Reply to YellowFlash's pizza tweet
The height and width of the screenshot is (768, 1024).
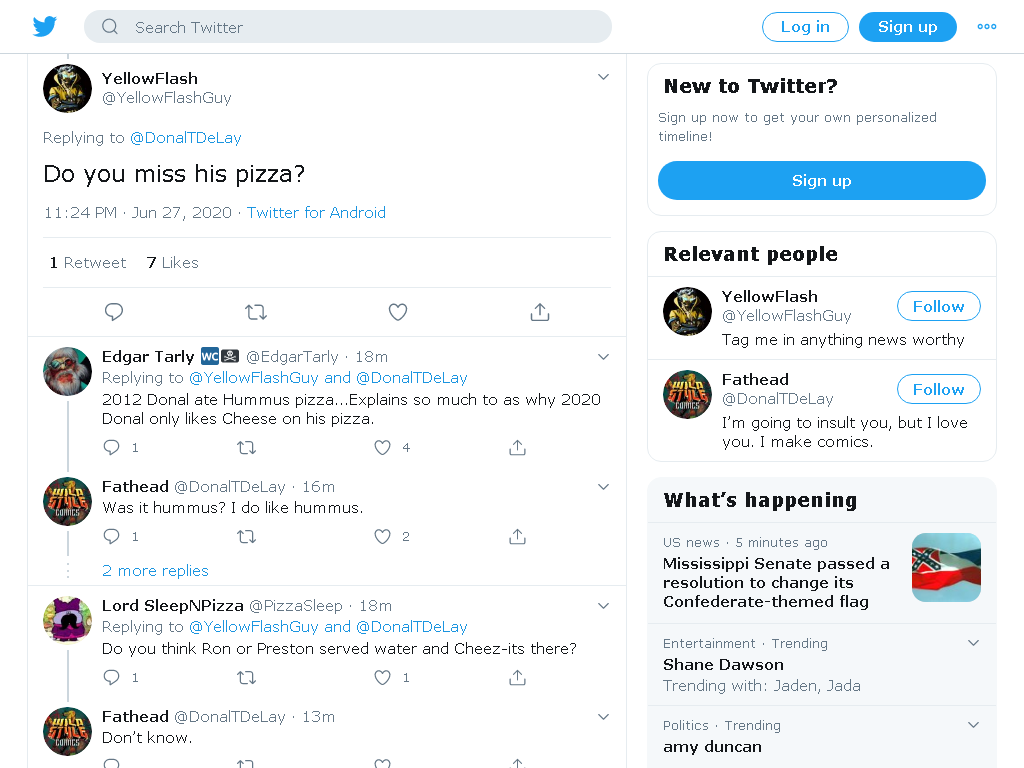coord(114,312)
